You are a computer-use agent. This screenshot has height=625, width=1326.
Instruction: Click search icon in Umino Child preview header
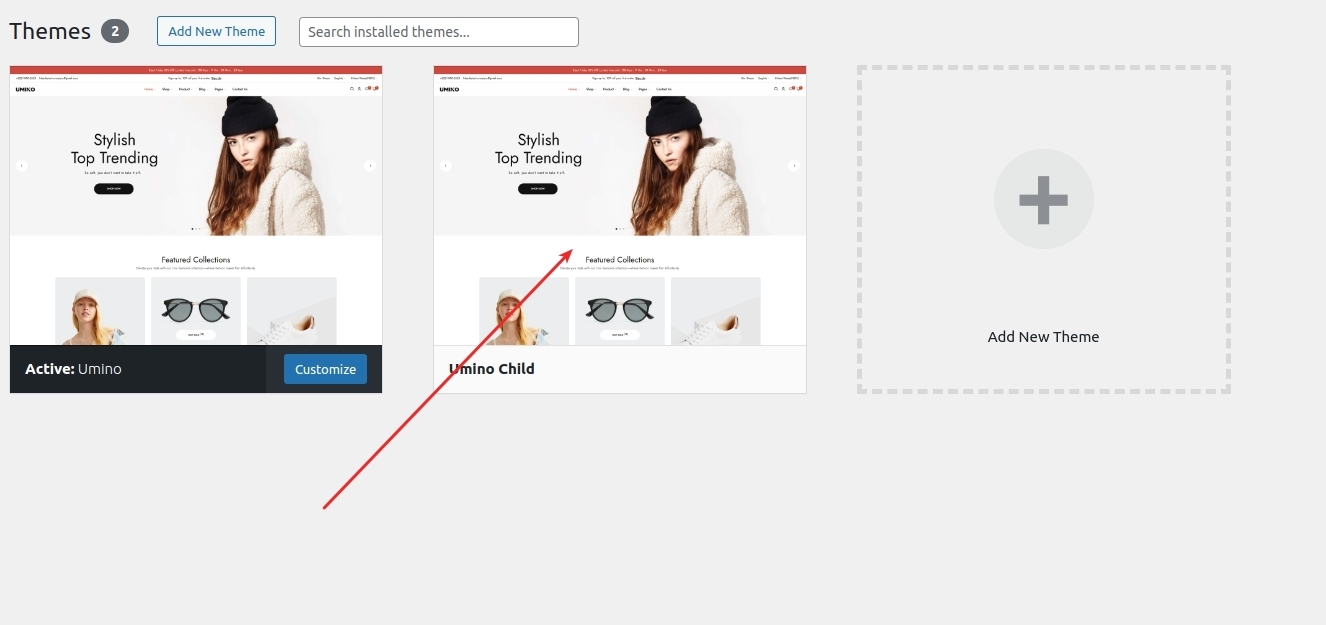point(775,89)
